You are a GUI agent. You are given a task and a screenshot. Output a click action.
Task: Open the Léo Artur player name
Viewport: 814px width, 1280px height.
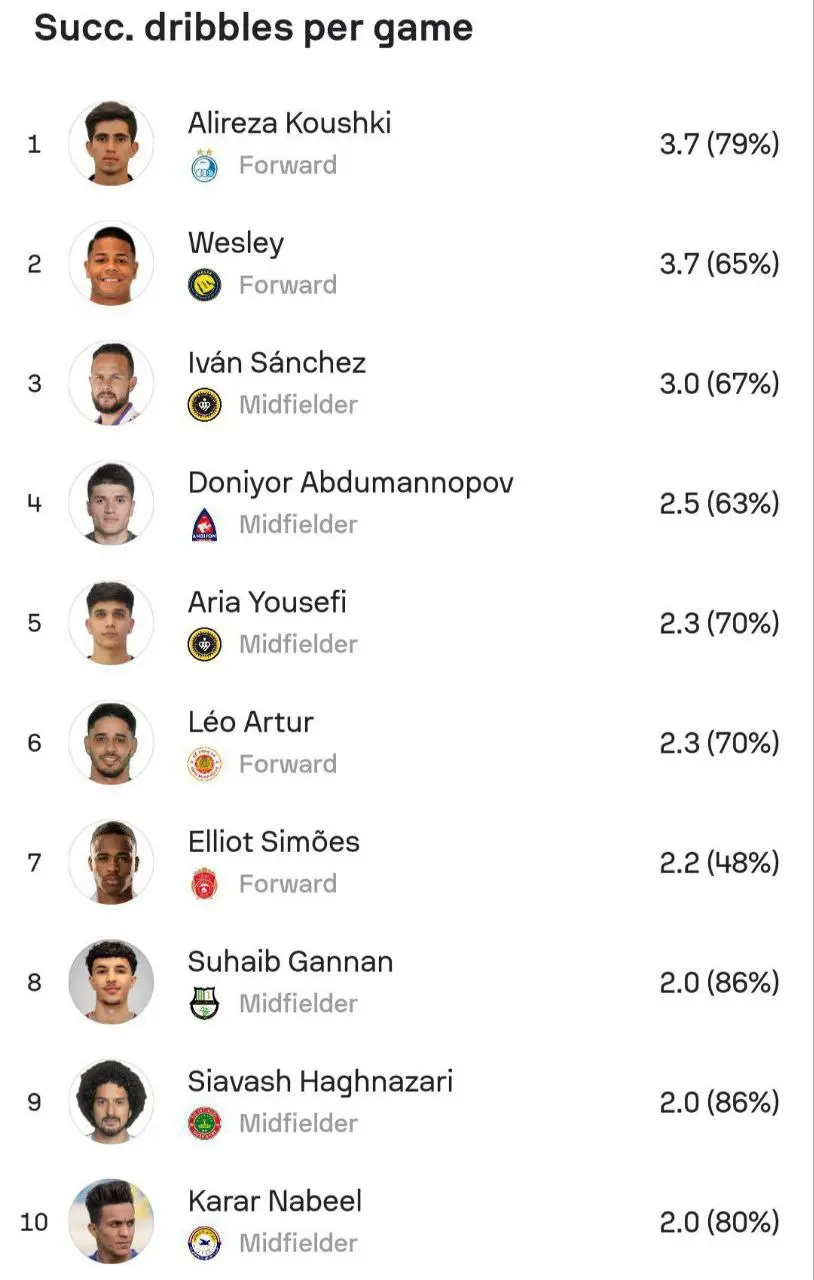click(250, 722)
